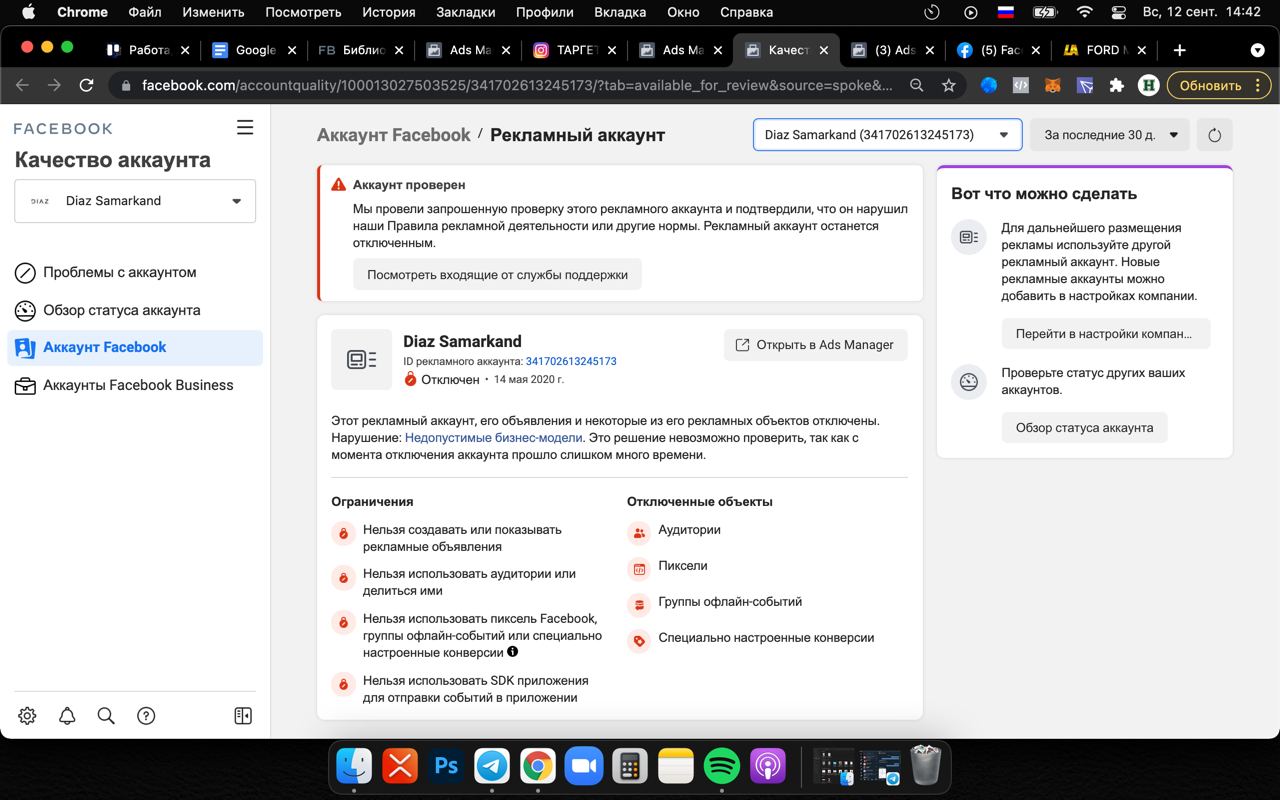
Task: Open Photoshop from the Dock
Action: tap(446, 767)
